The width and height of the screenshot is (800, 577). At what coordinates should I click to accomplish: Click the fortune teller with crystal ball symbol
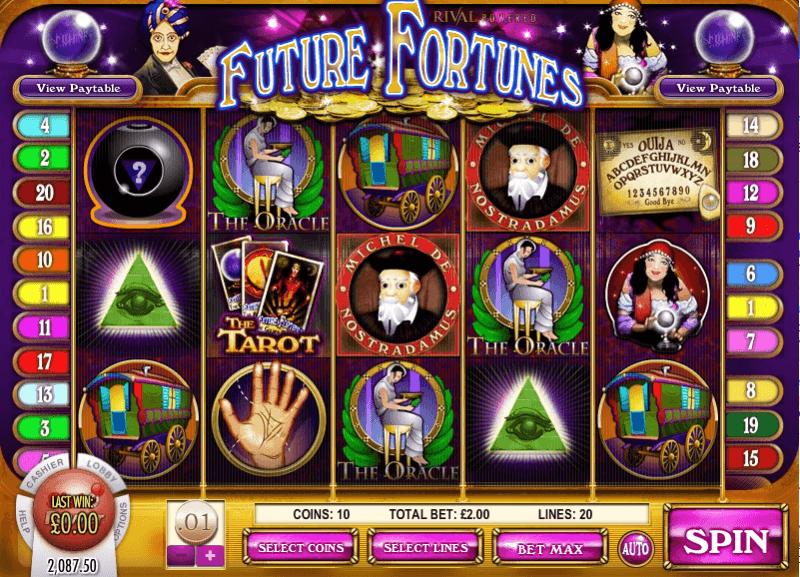click(x=657, y=297)
